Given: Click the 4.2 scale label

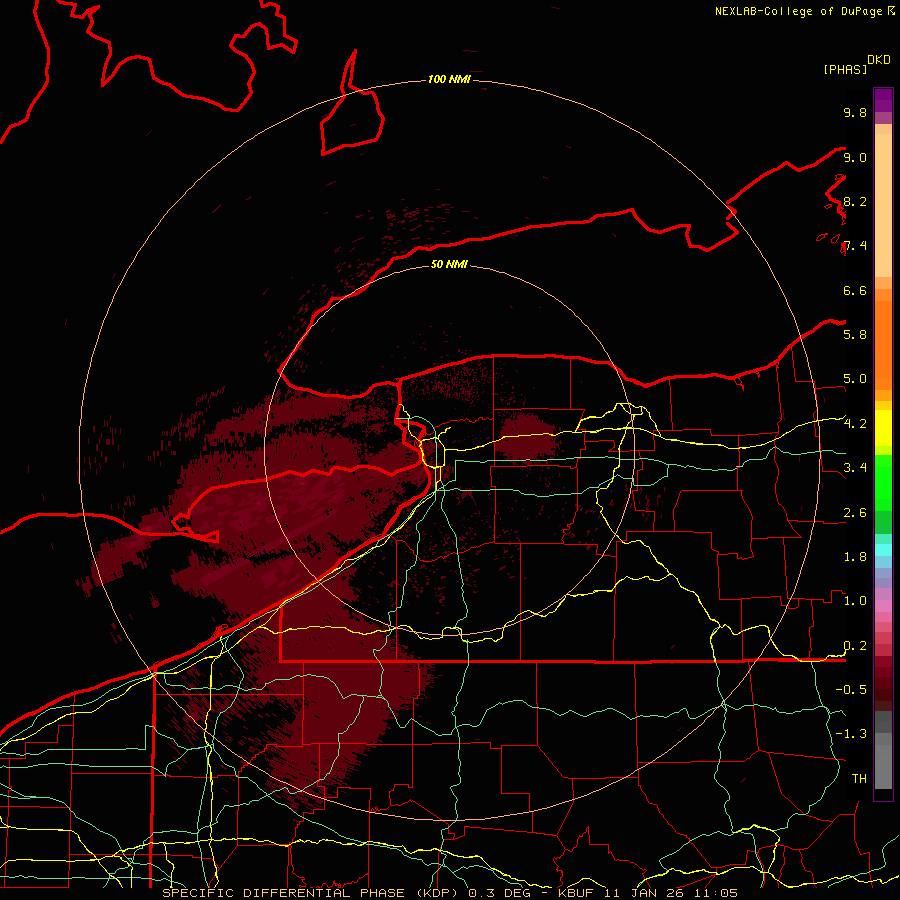Looking at the screenshot, I should 855,424.
